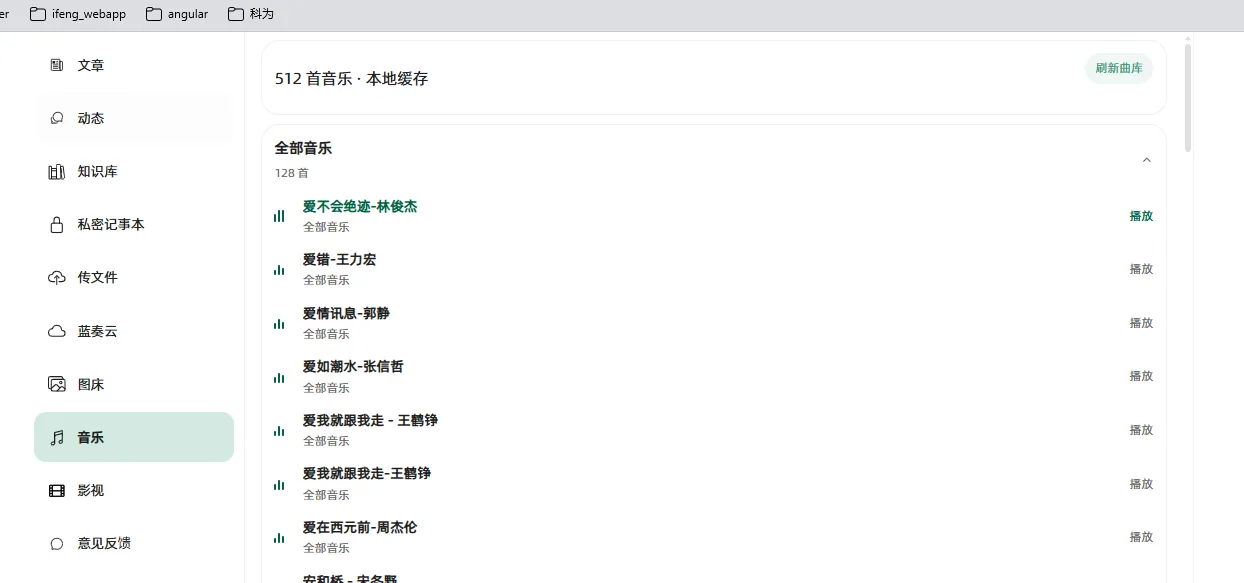Click equalizer bars icon beside 爱如潮水-张信哲

pos(279,377)
